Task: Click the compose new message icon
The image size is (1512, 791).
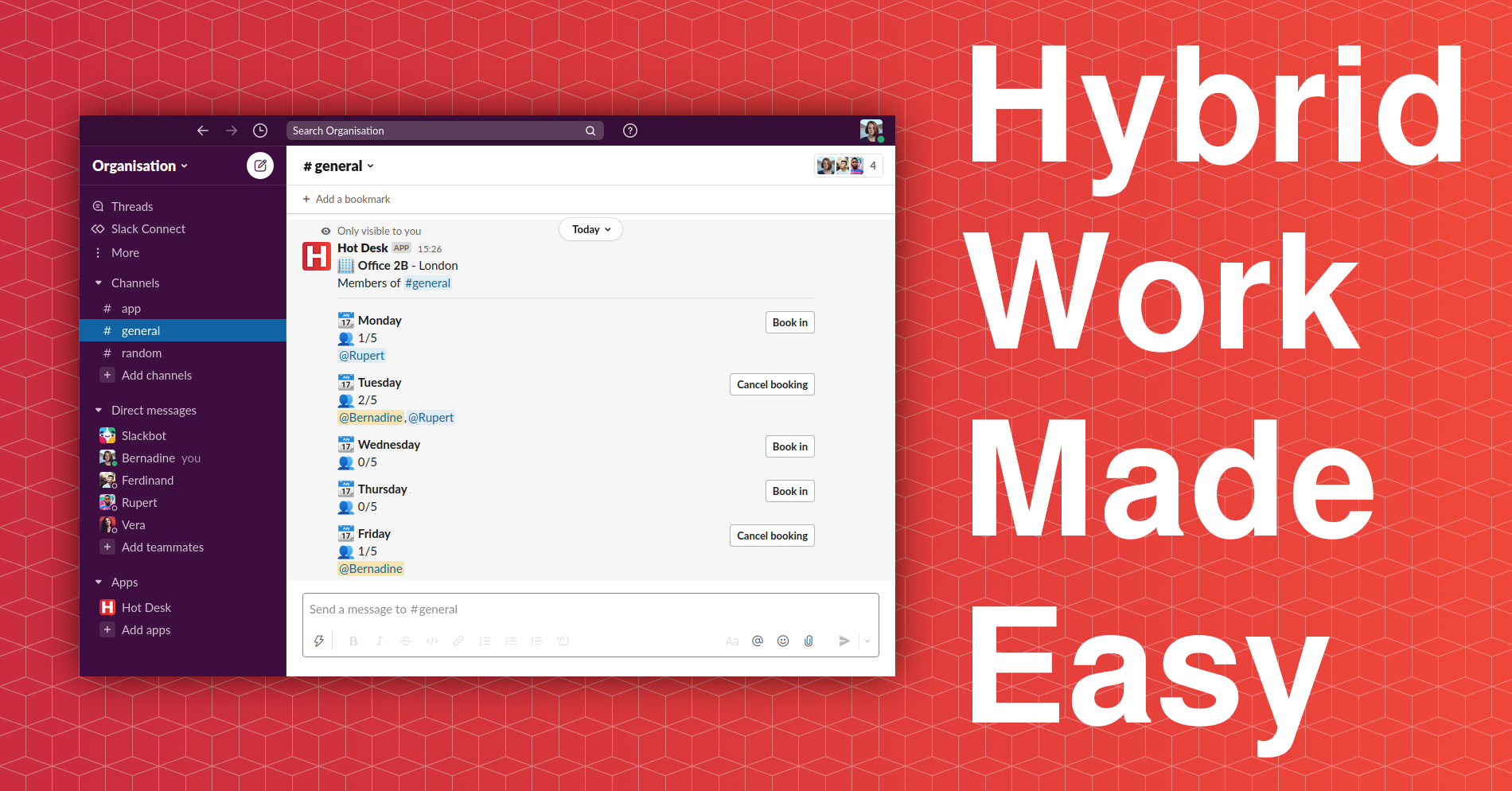Action: 259,166
